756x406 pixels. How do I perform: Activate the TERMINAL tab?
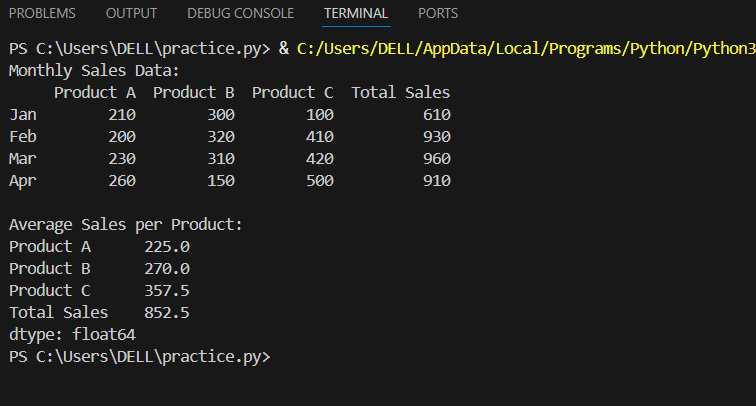356,14
